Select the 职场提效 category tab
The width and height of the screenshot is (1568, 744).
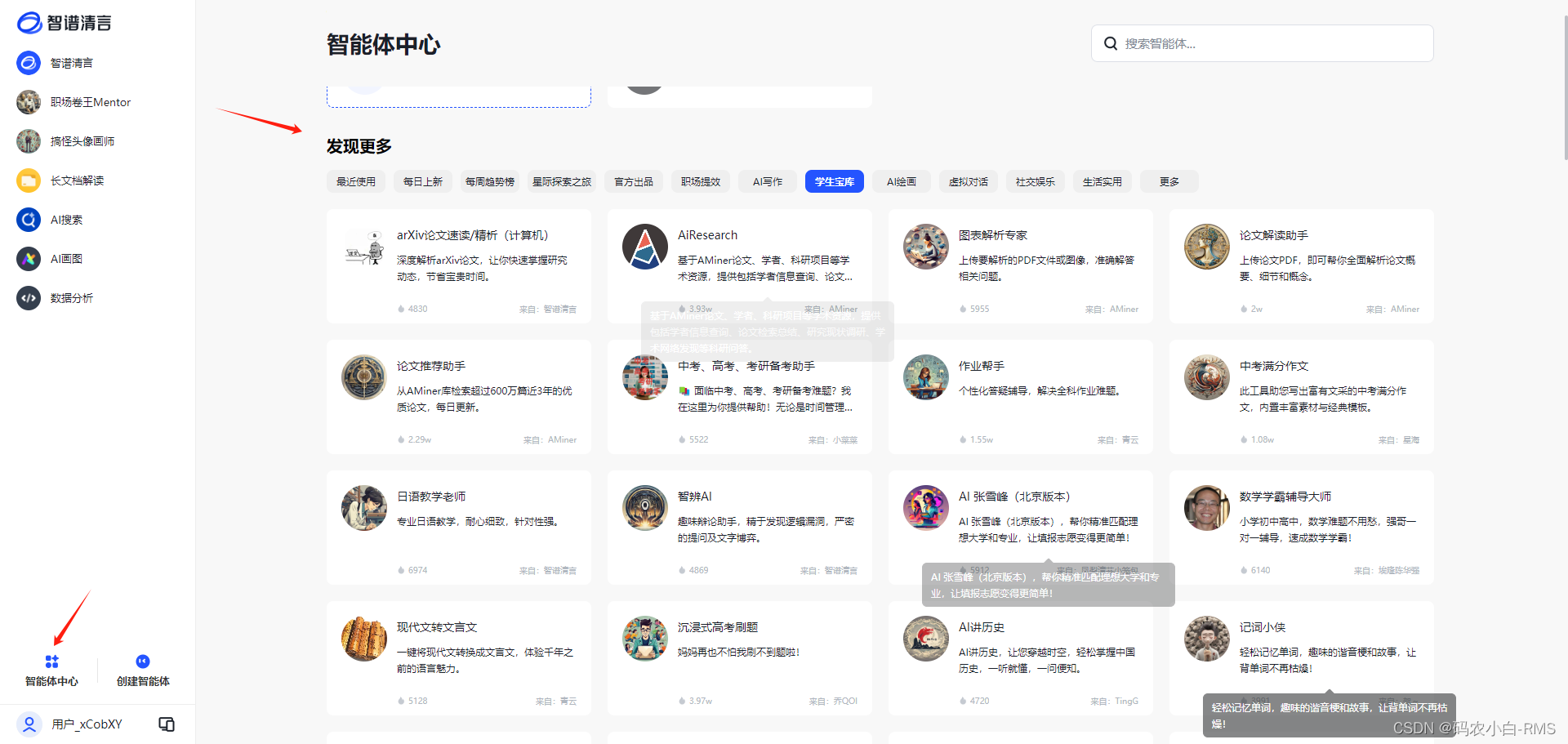pyautogui.click(x=701, y=181)
